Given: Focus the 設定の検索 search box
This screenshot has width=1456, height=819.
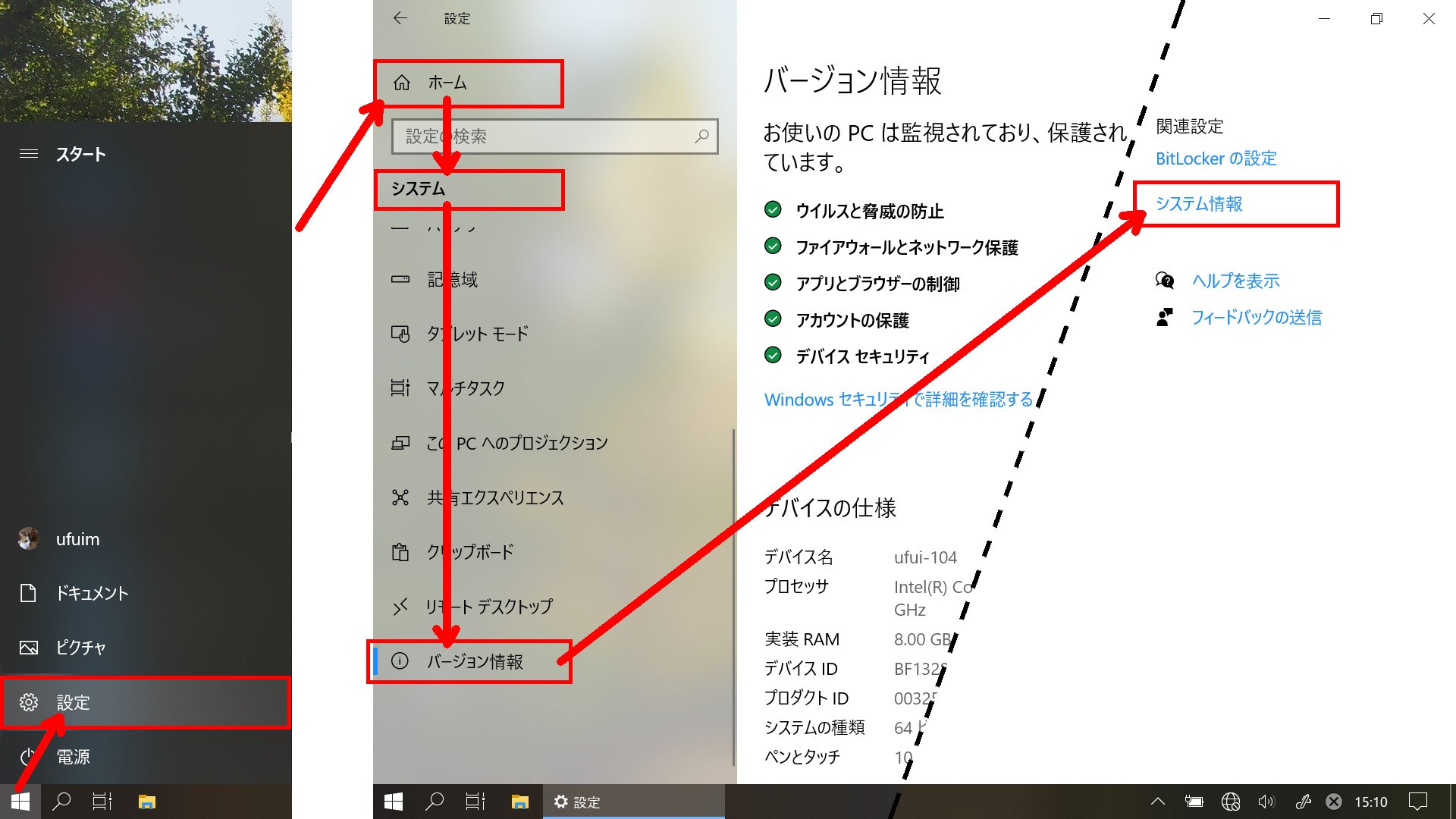Looking at the screenshot, I should 554,136.
